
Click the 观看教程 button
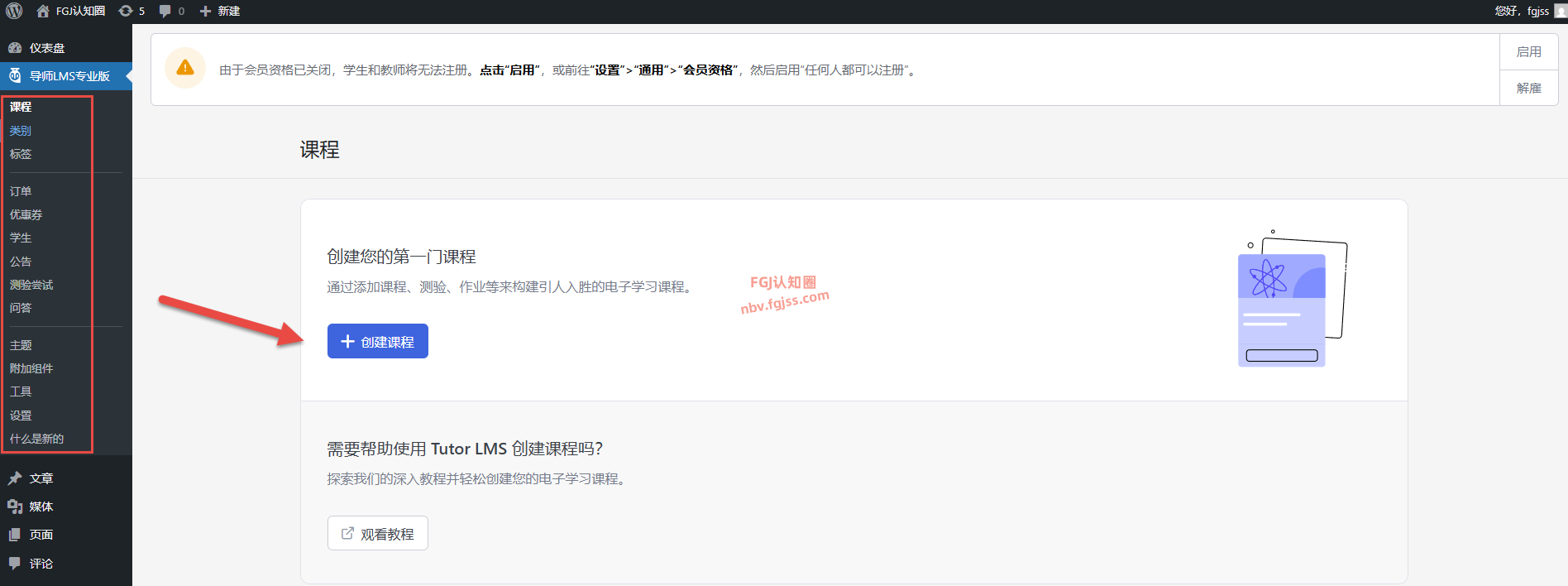click(x=378, y=533)
